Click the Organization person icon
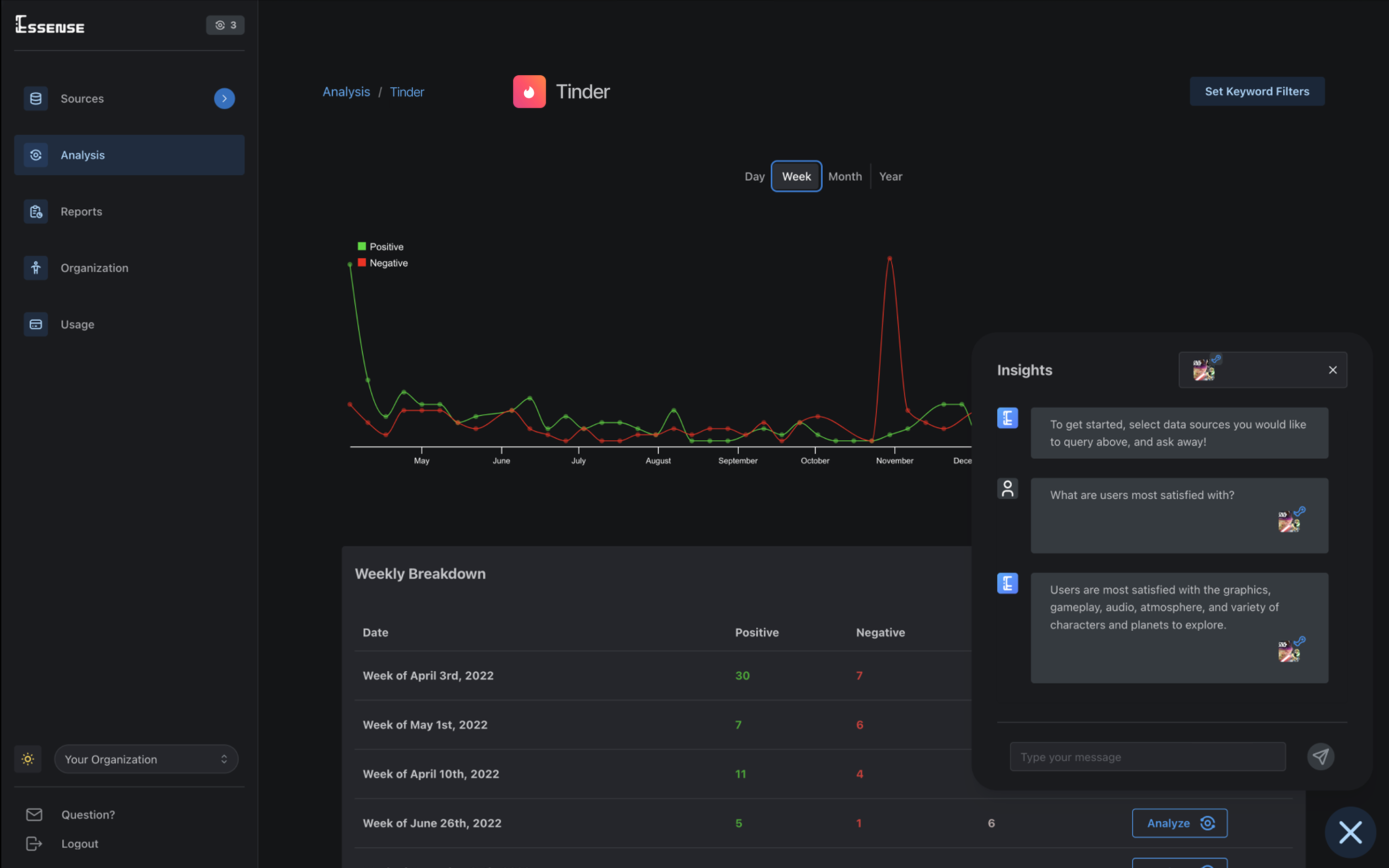 tap(36, 268)
